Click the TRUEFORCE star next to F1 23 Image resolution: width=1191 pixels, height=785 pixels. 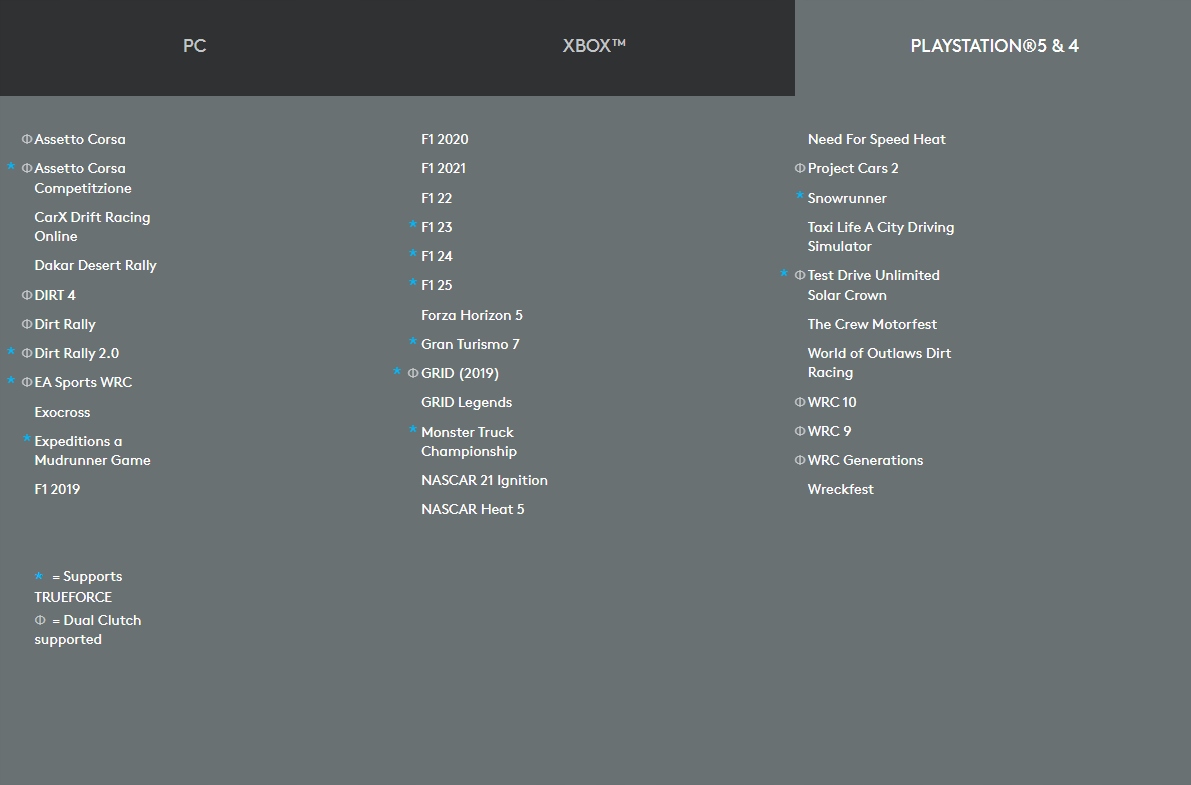click(x=413, y=226)
